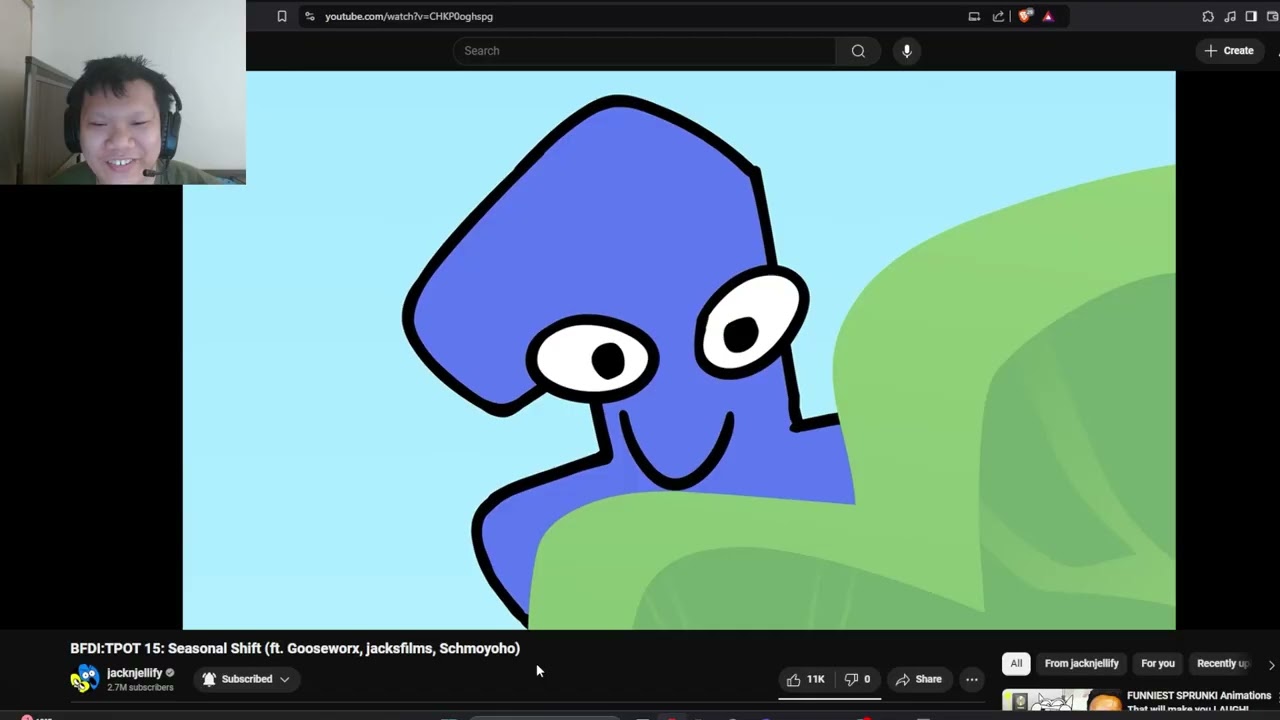Select the All filter chip
The image size is (1280, 720).
click(1016, 663)
